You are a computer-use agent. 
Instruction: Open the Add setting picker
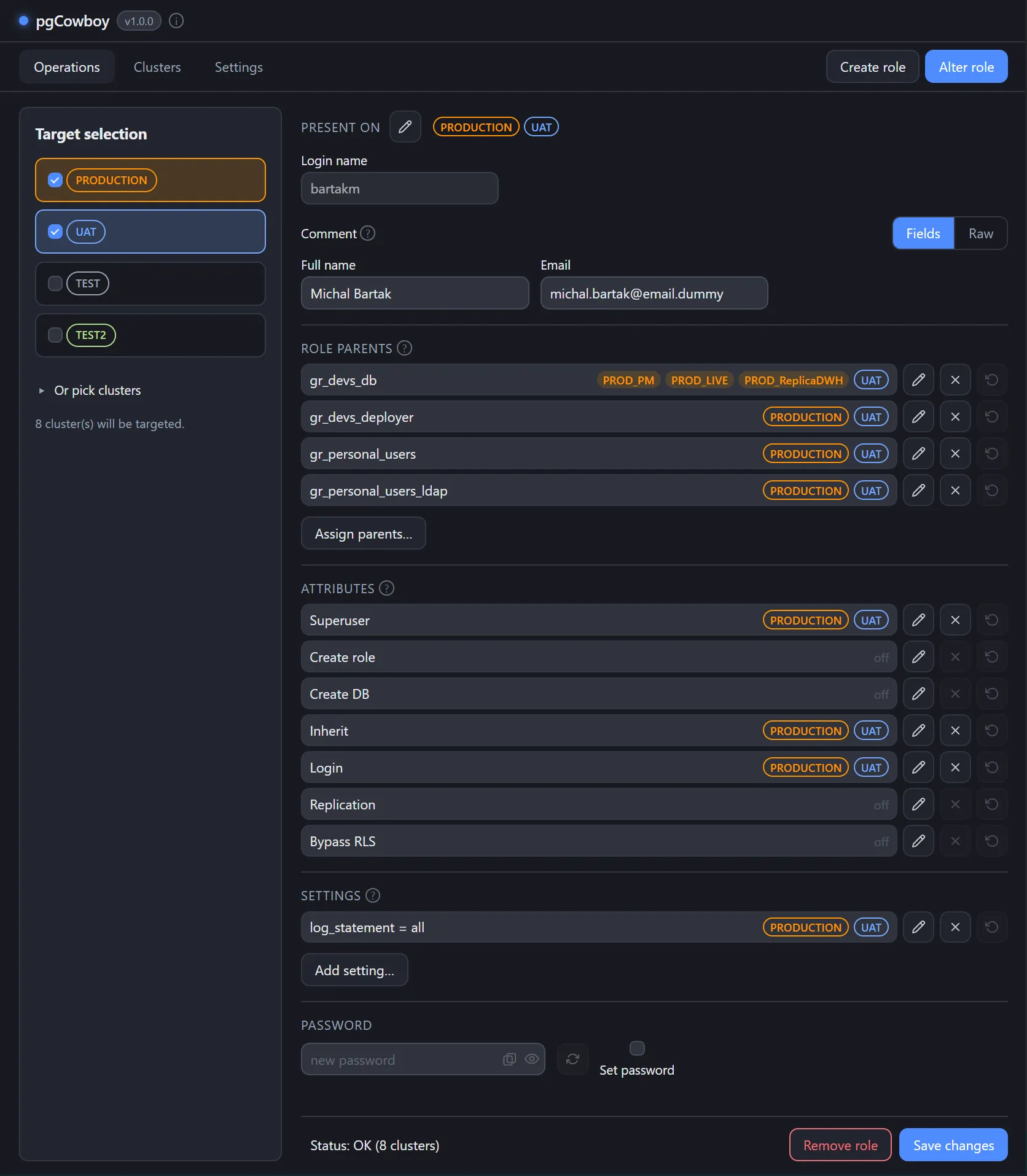click(354, 970)
